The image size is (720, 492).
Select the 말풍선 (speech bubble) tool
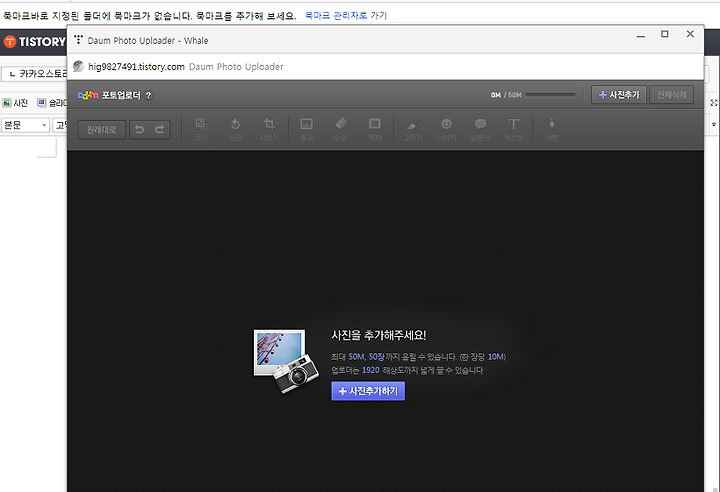pyautogui.click(x=480, y=129)
